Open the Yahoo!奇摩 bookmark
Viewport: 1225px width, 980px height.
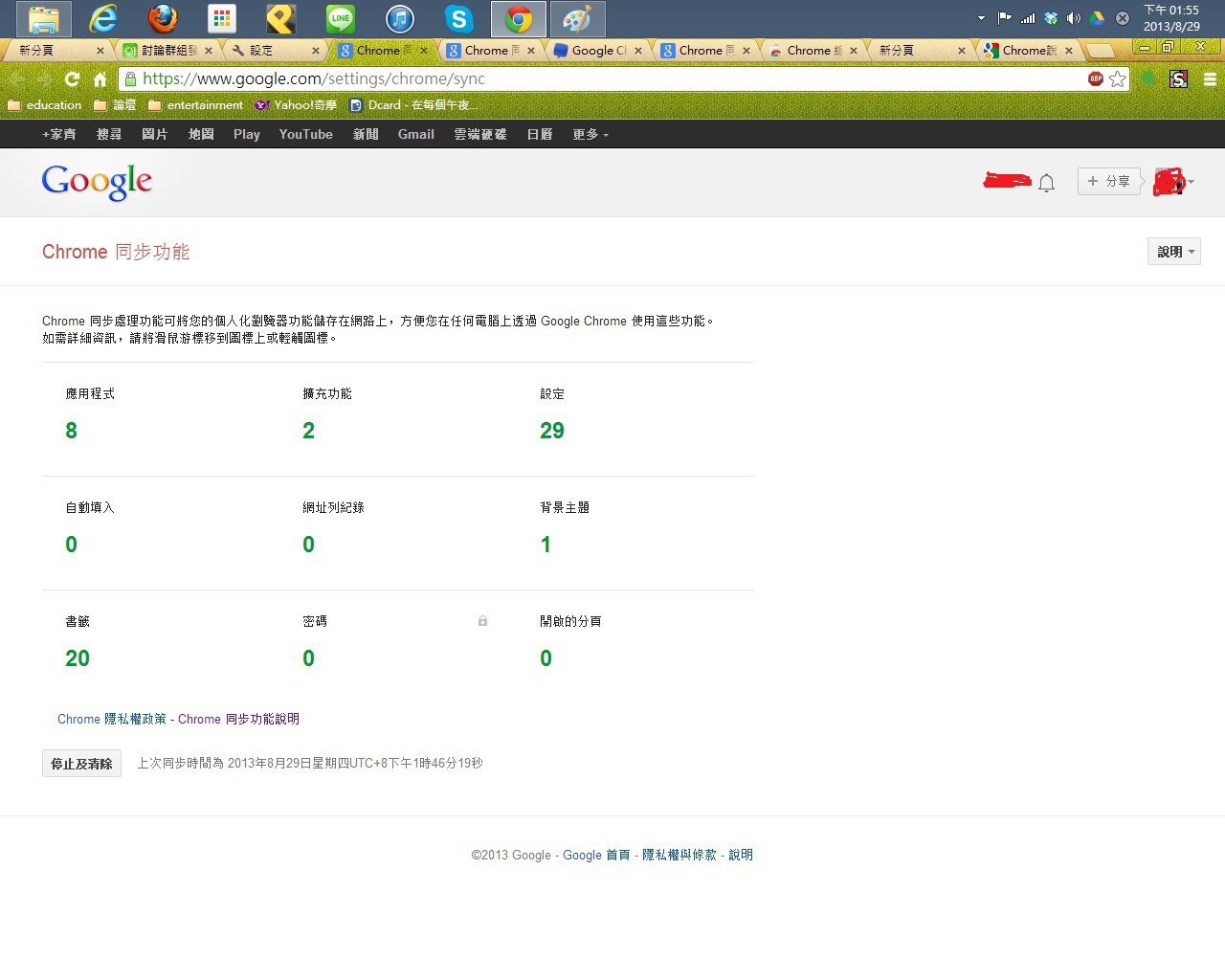(x=296, y=105)
